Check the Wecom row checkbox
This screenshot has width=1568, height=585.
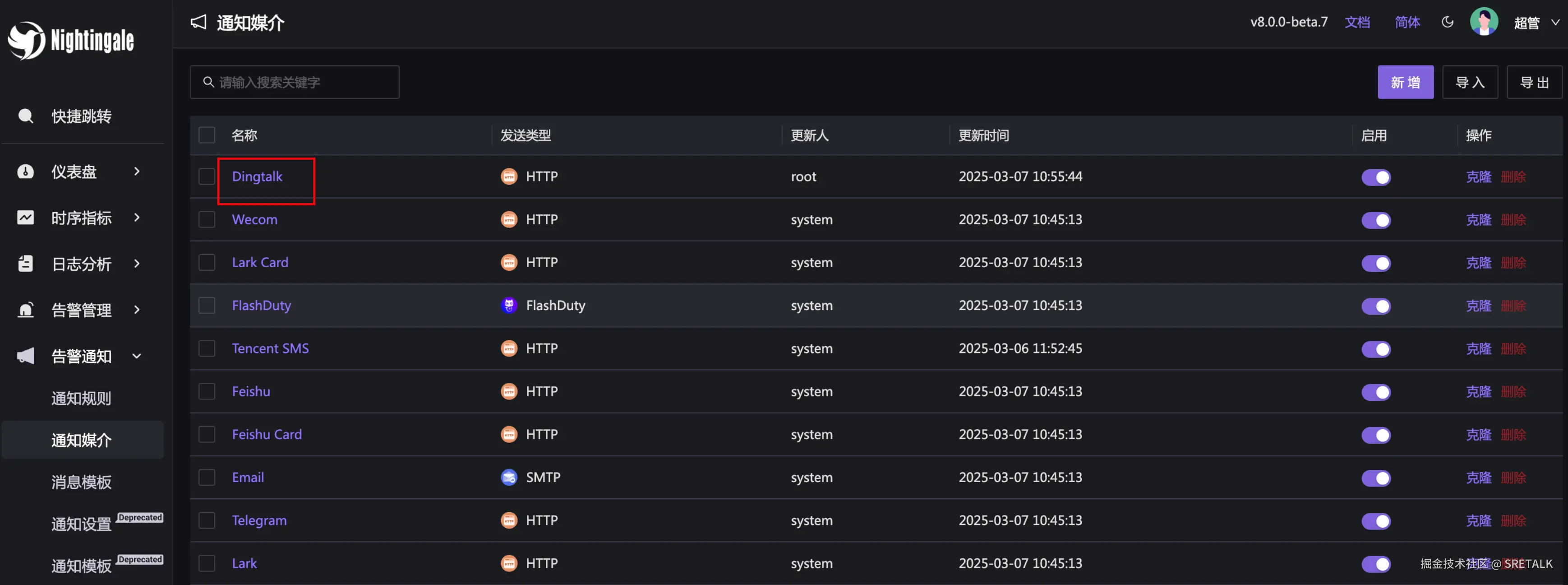click(207, 219)
